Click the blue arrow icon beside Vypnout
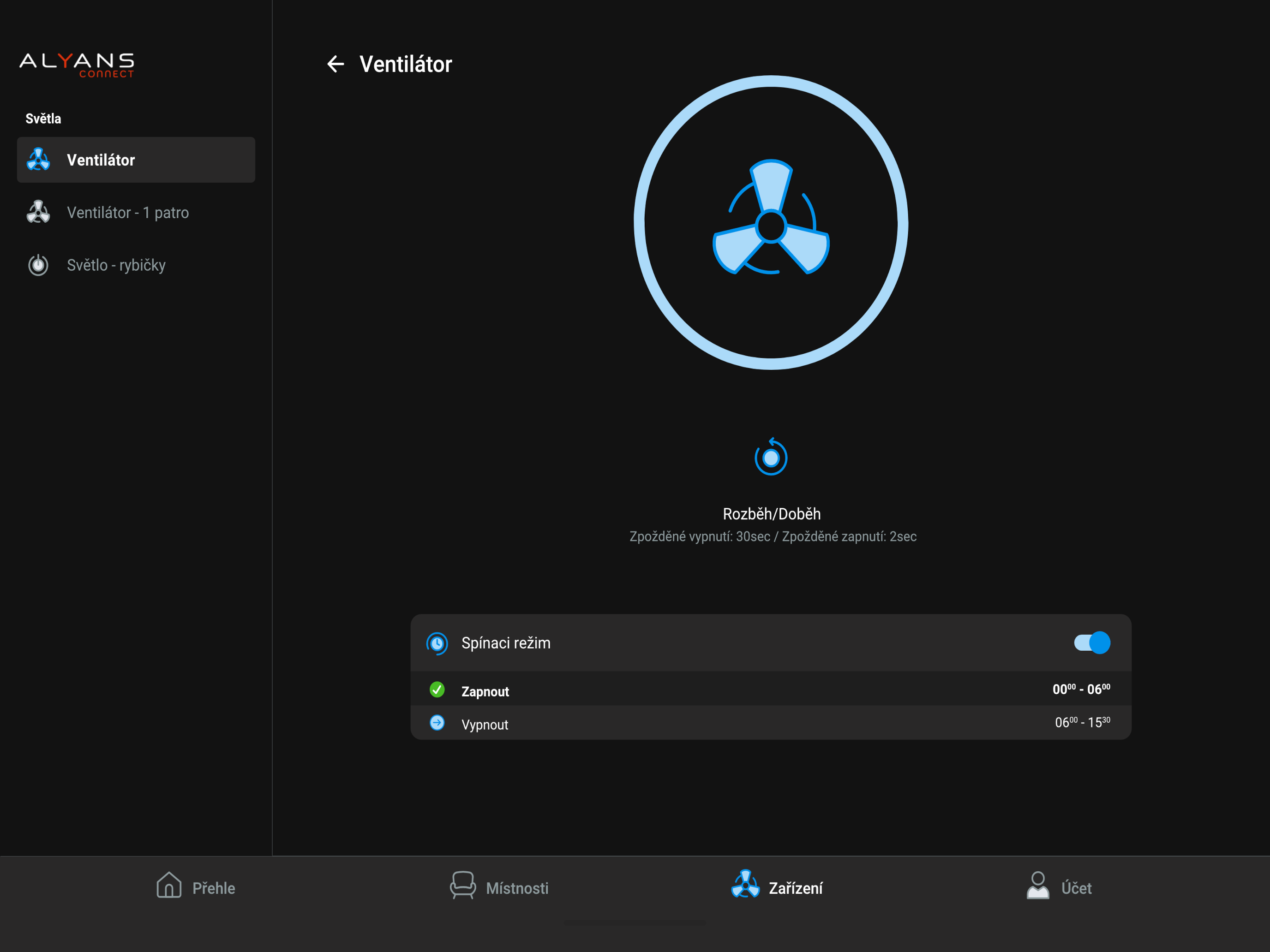Viewport: 1270px width, 952px height. click(437, 722)
